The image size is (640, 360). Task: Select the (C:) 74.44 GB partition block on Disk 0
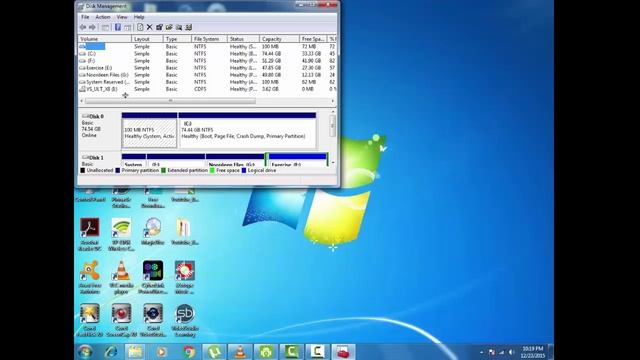click(247, 130)
